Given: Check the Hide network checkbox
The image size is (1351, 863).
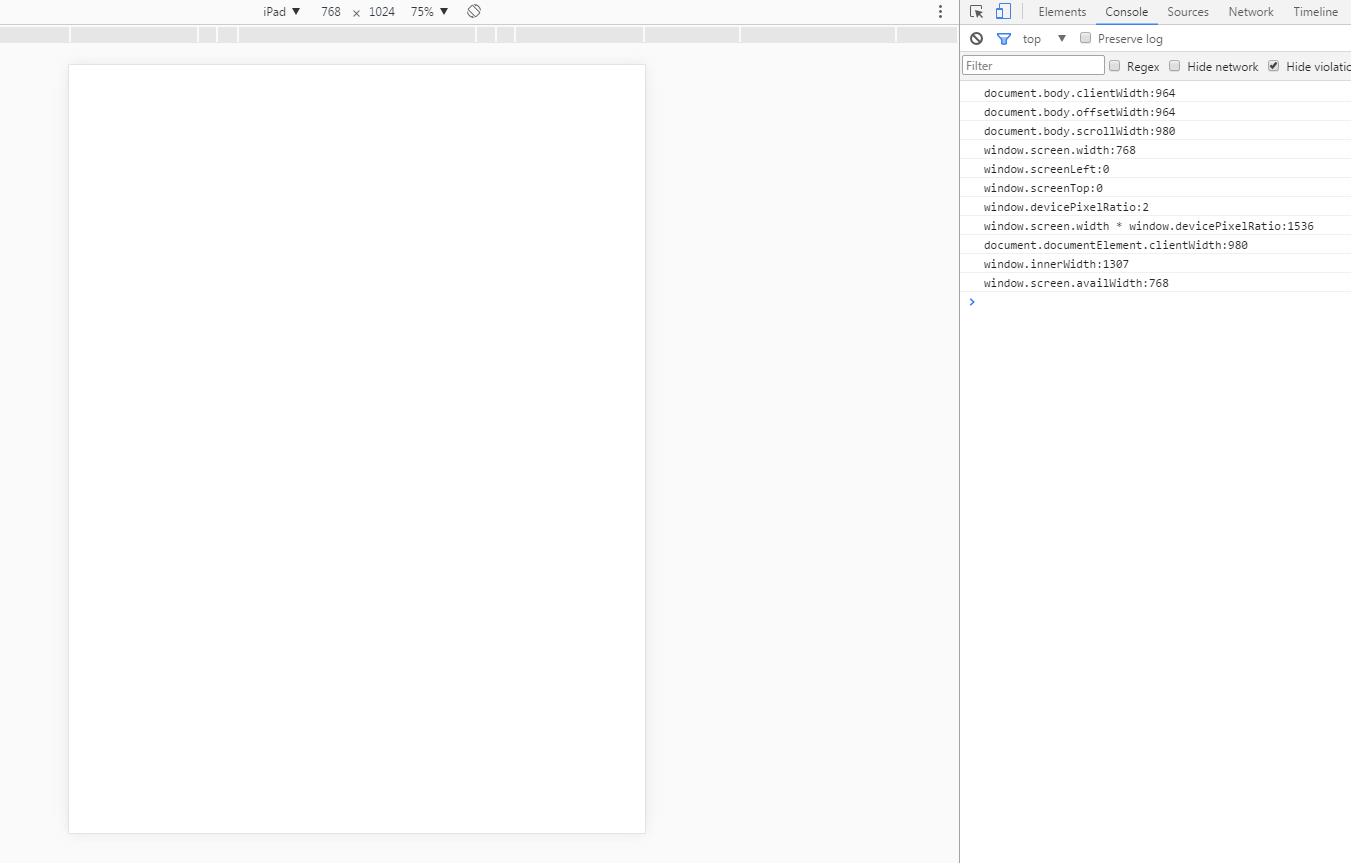Looking at the screenshot, I should (x=1175, y=66).
